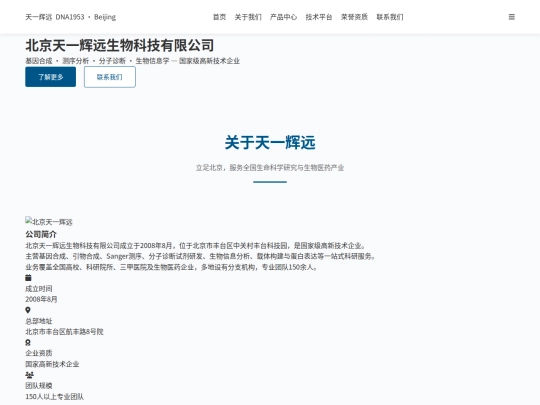The width and height of the screenshot is (540, 405).
Task: Open 关于我们 in the navigation bar
Action: 248,17
